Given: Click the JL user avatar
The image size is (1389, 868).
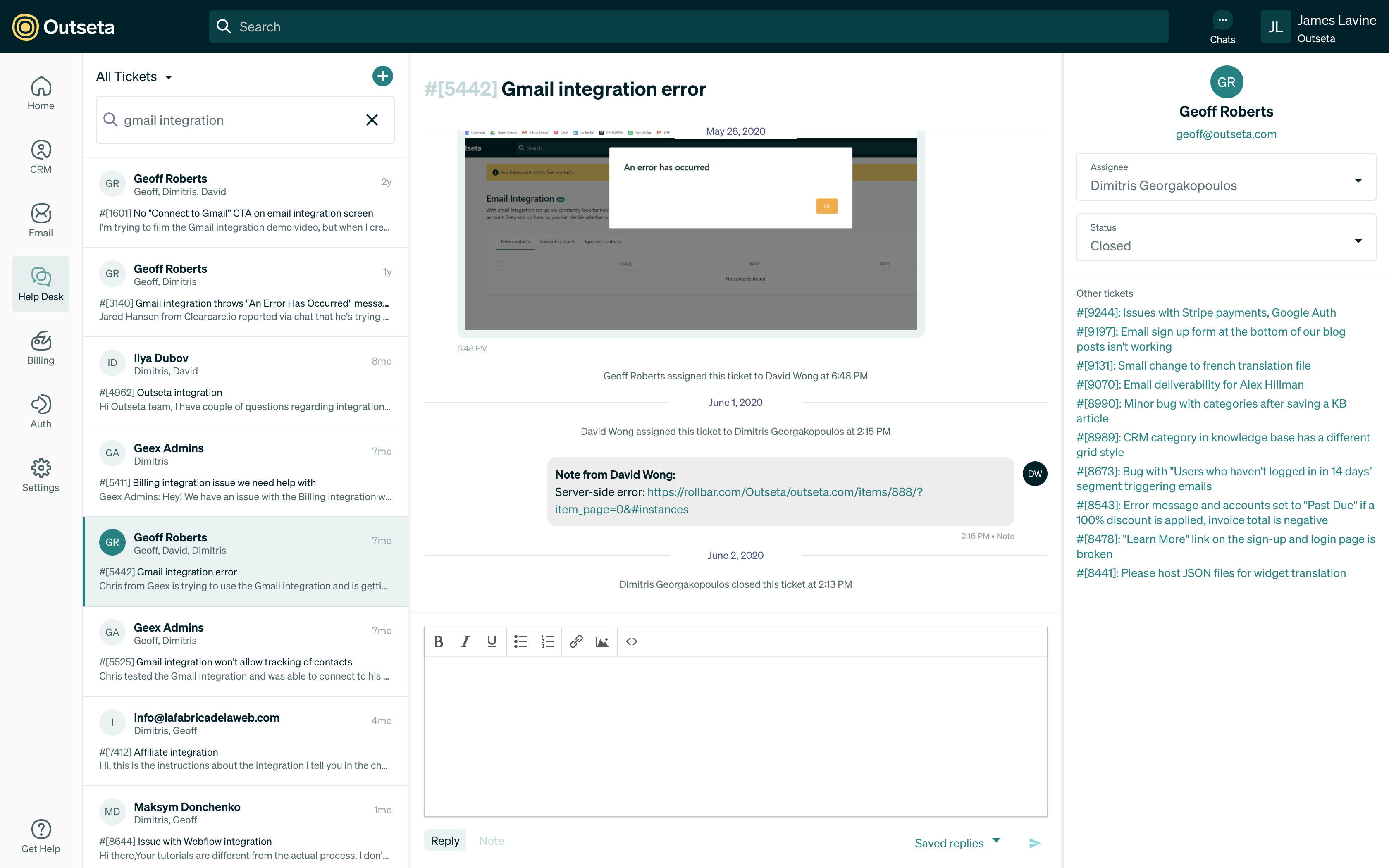Looking at the screenshot, I should [1275, 27].
